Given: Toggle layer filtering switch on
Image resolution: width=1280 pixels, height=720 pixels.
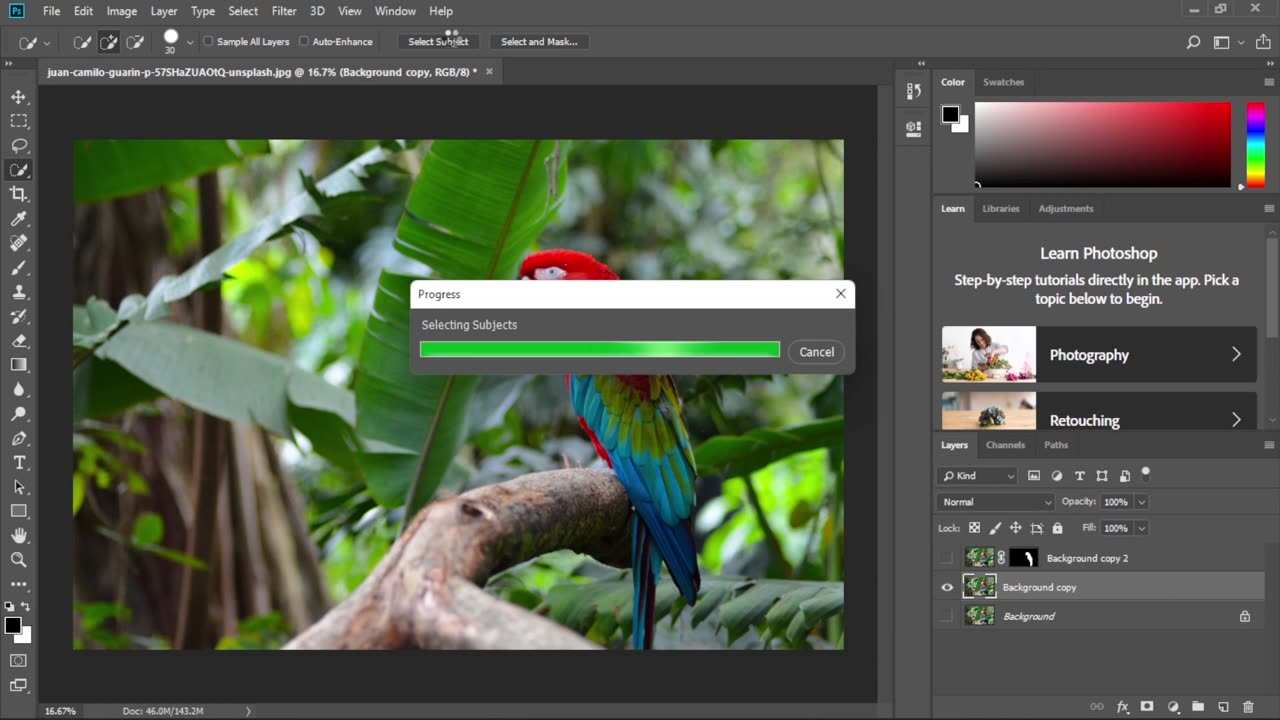Looking at the screenshot, I should click(1146, 473).
